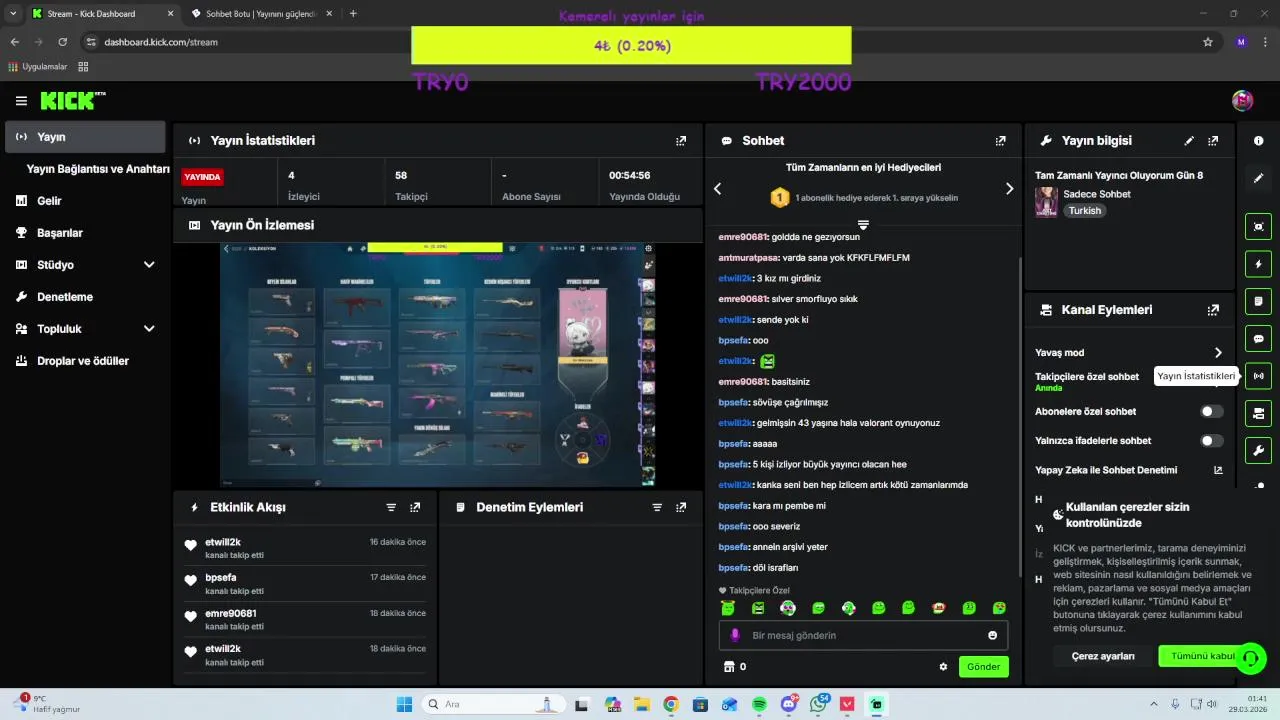Toggle stream statistics icon in right rail
This screenshot has height=720, width=1280.
coord(1258,376)
